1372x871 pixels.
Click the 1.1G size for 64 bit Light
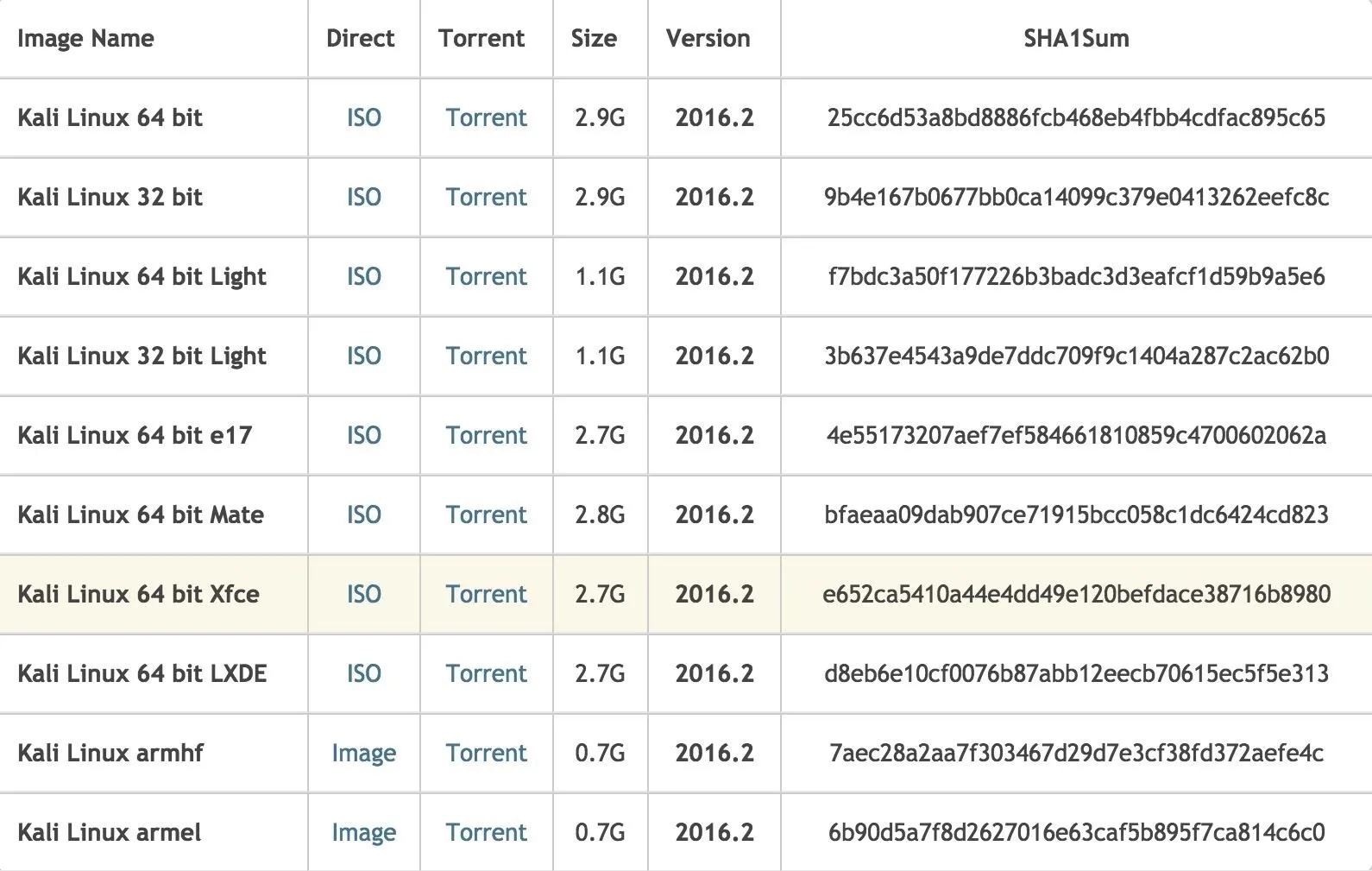pyautogui.click(x=600, y=276)
